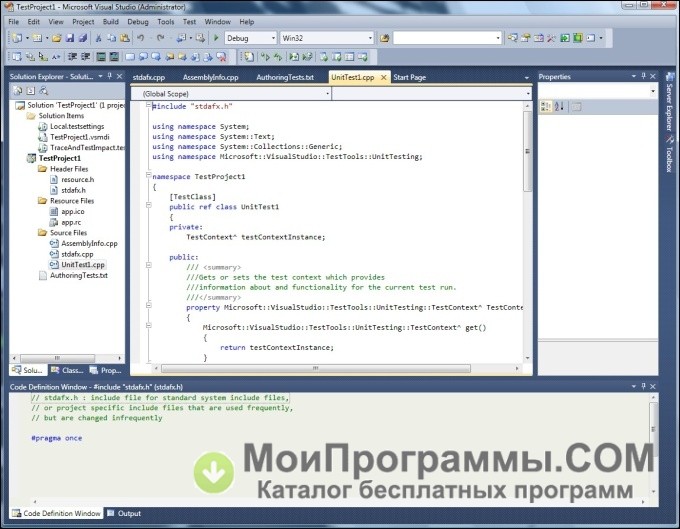Click the Save All icon

coord(82,38)
